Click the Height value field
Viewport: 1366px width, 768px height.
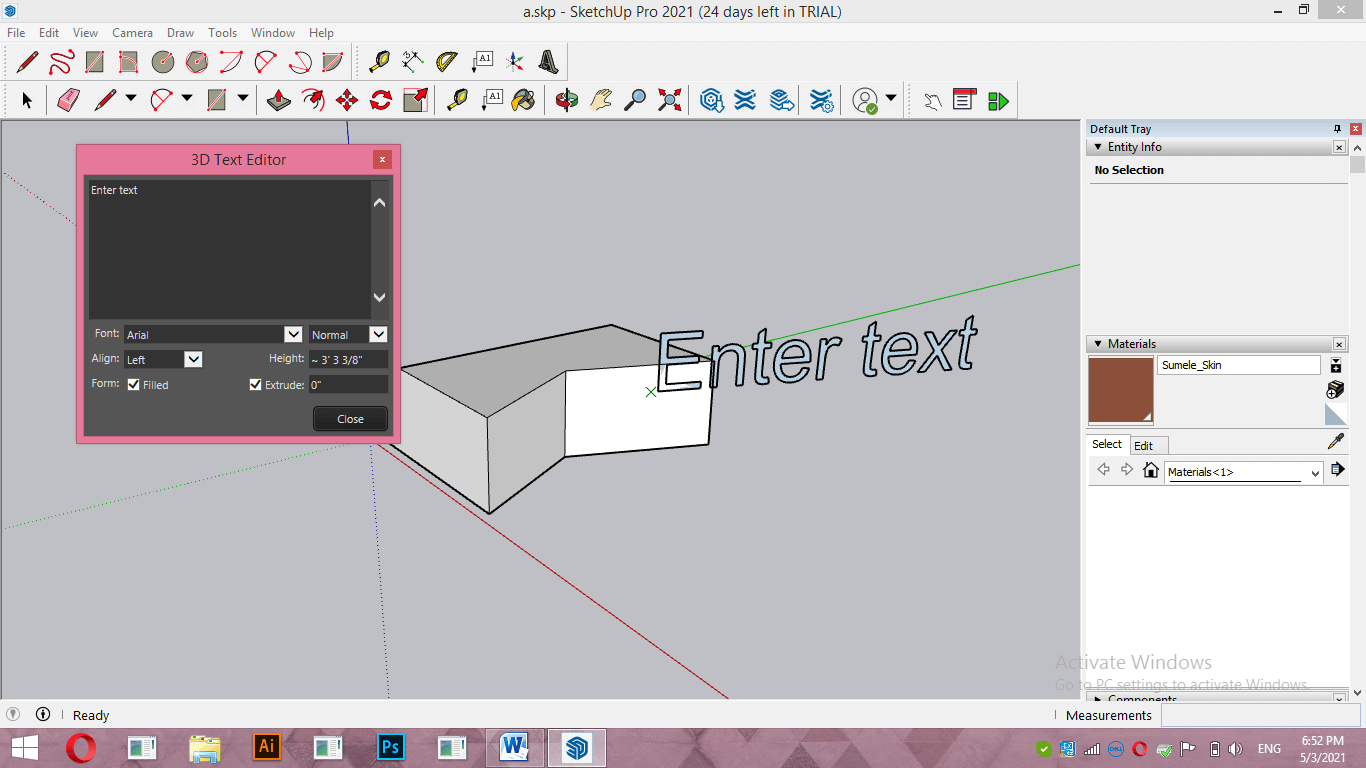(348, 359)
